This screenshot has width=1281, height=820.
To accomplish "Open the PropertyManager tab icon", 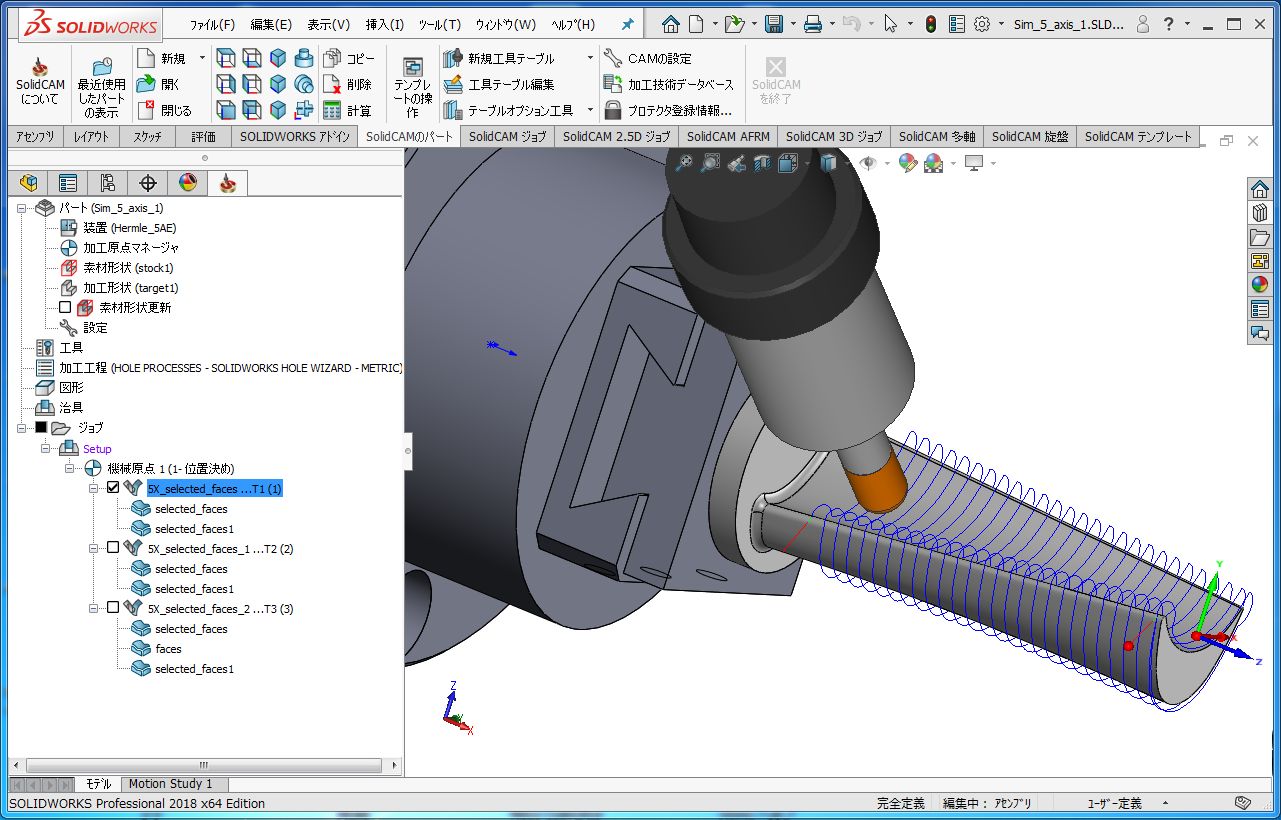I will [x=68, y=182].
